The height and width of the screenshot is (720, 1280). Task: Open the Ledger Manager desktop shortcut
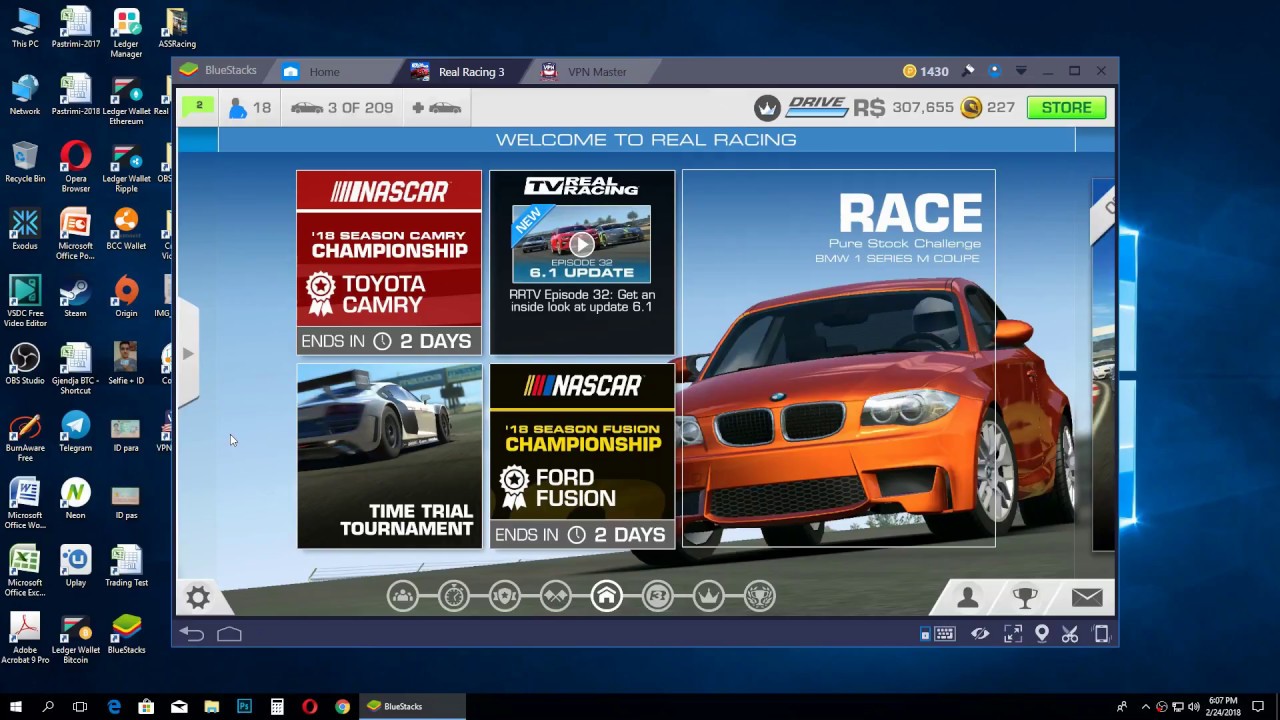coord(126,33)
